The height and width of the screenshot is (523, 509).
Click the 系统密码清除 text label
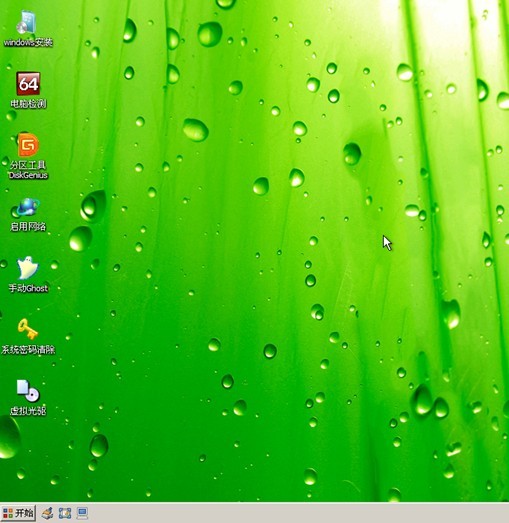pyautogui.click(x=28, y=350)
